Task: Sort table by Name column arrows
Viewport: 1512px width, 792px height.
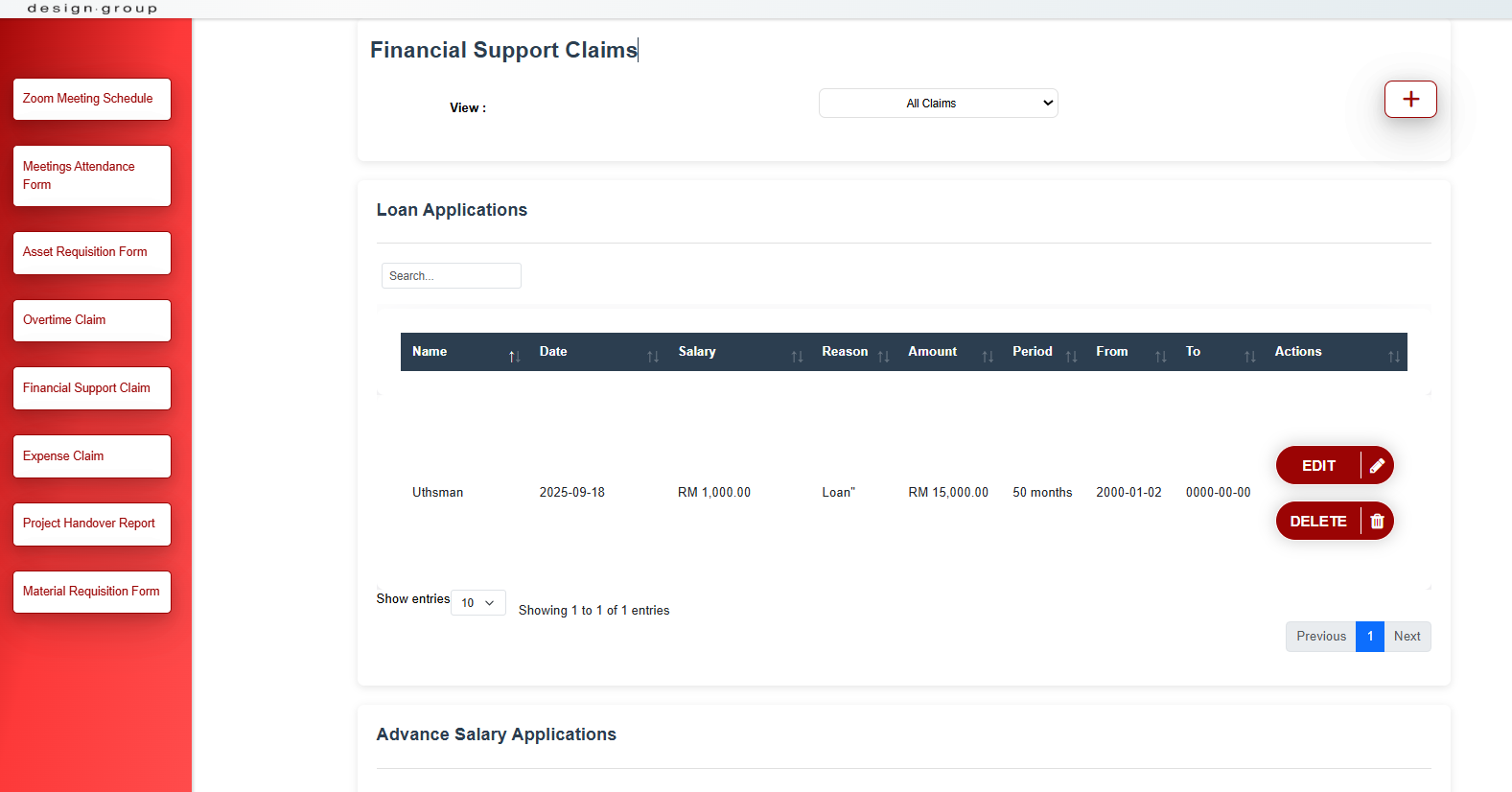Action: (x=514, y=357)
